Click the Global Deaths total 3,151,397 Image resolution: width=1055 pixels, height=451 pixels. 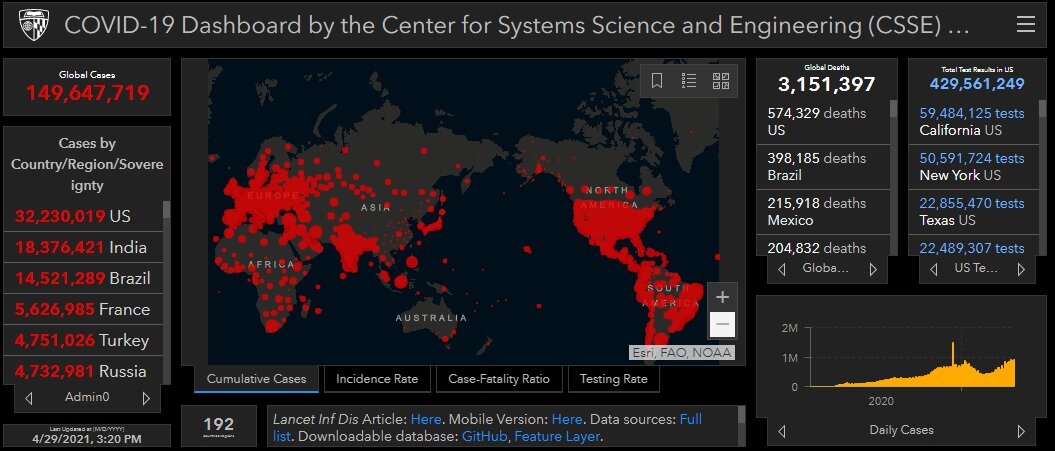(x=826, y=84)
